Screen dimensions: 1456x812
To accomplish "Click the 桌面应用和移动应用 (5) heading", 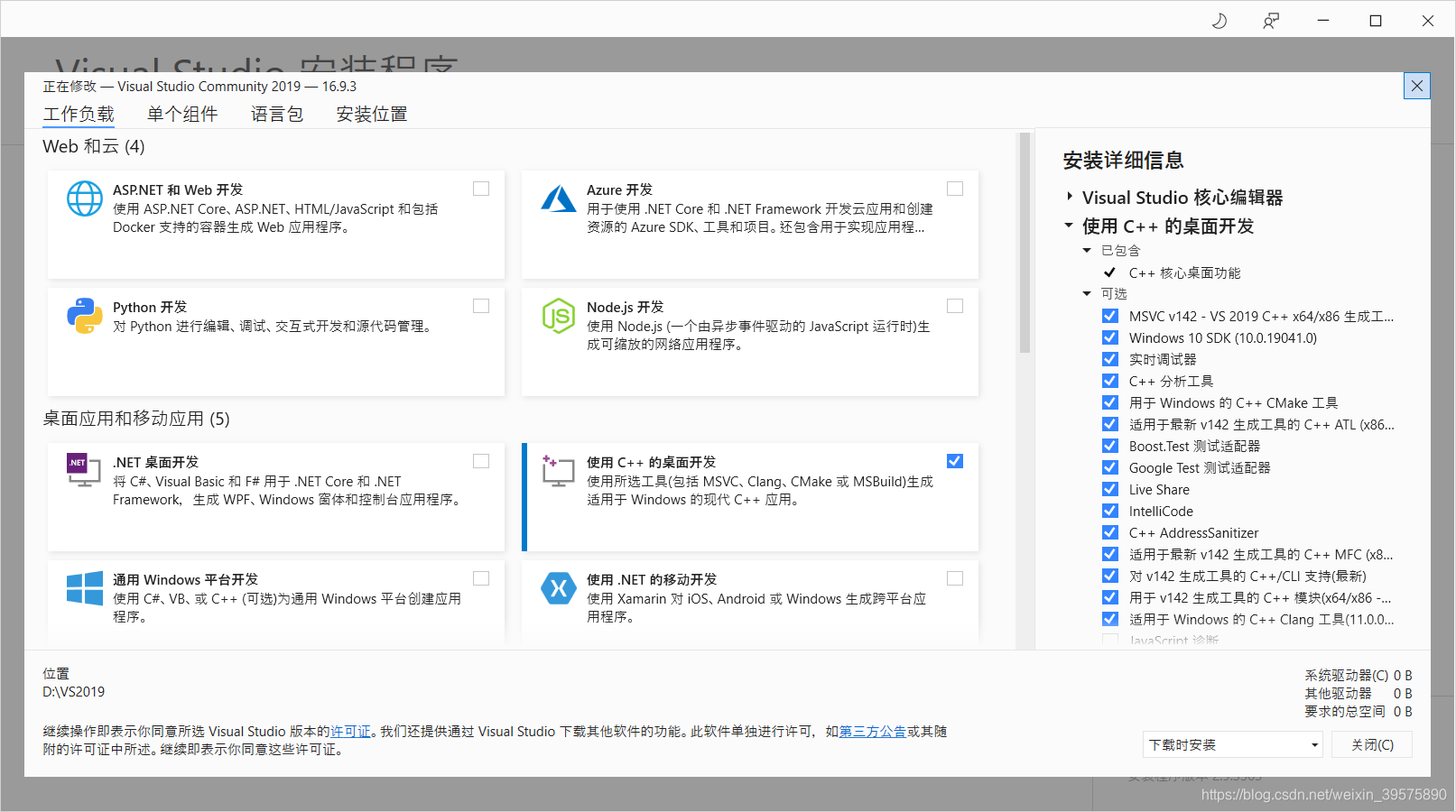I will (x=136, y=419).
